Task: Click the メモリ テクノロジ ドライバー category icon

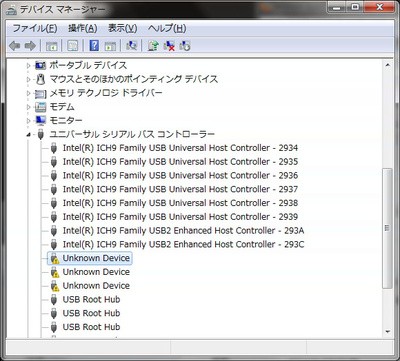Action: (41, 93)
